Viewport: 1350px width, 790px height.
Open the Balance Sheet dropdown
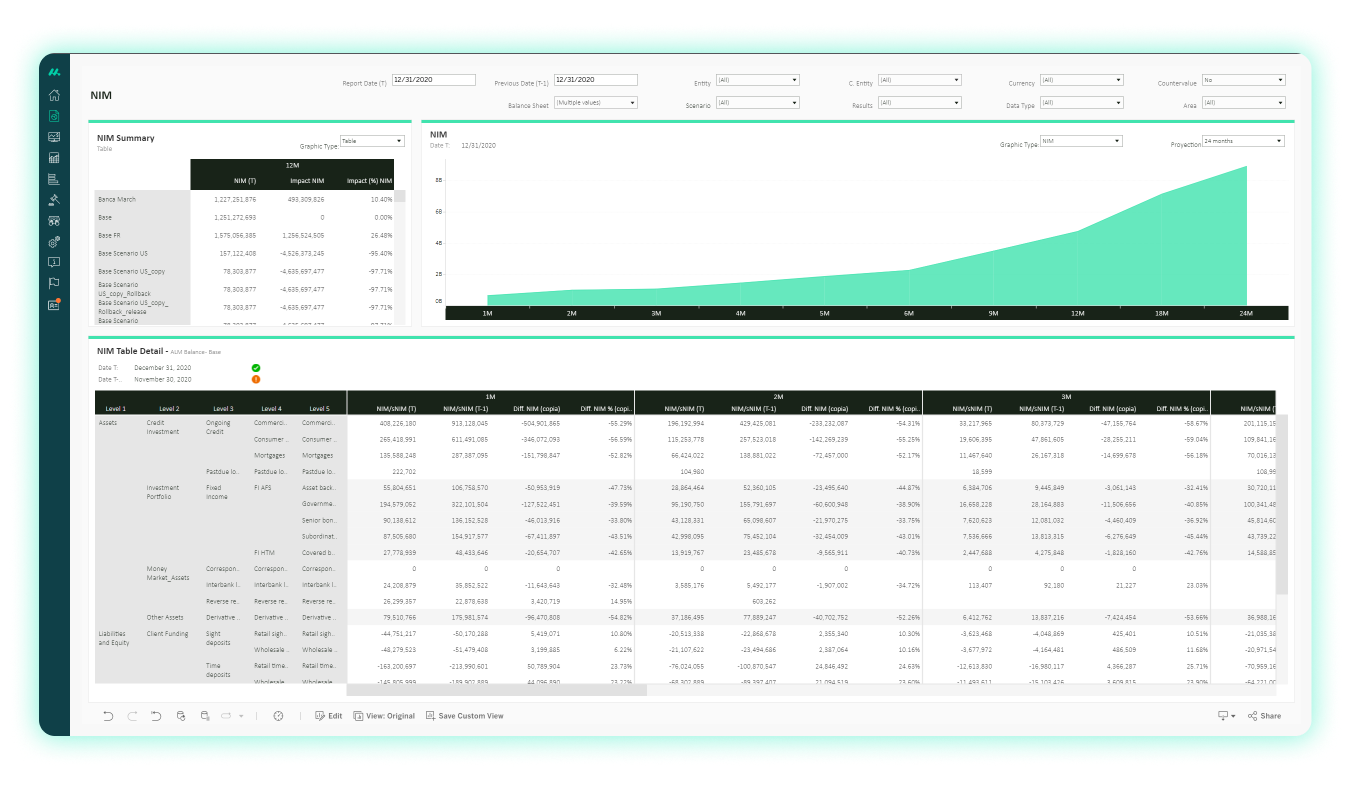coord(595,102)
